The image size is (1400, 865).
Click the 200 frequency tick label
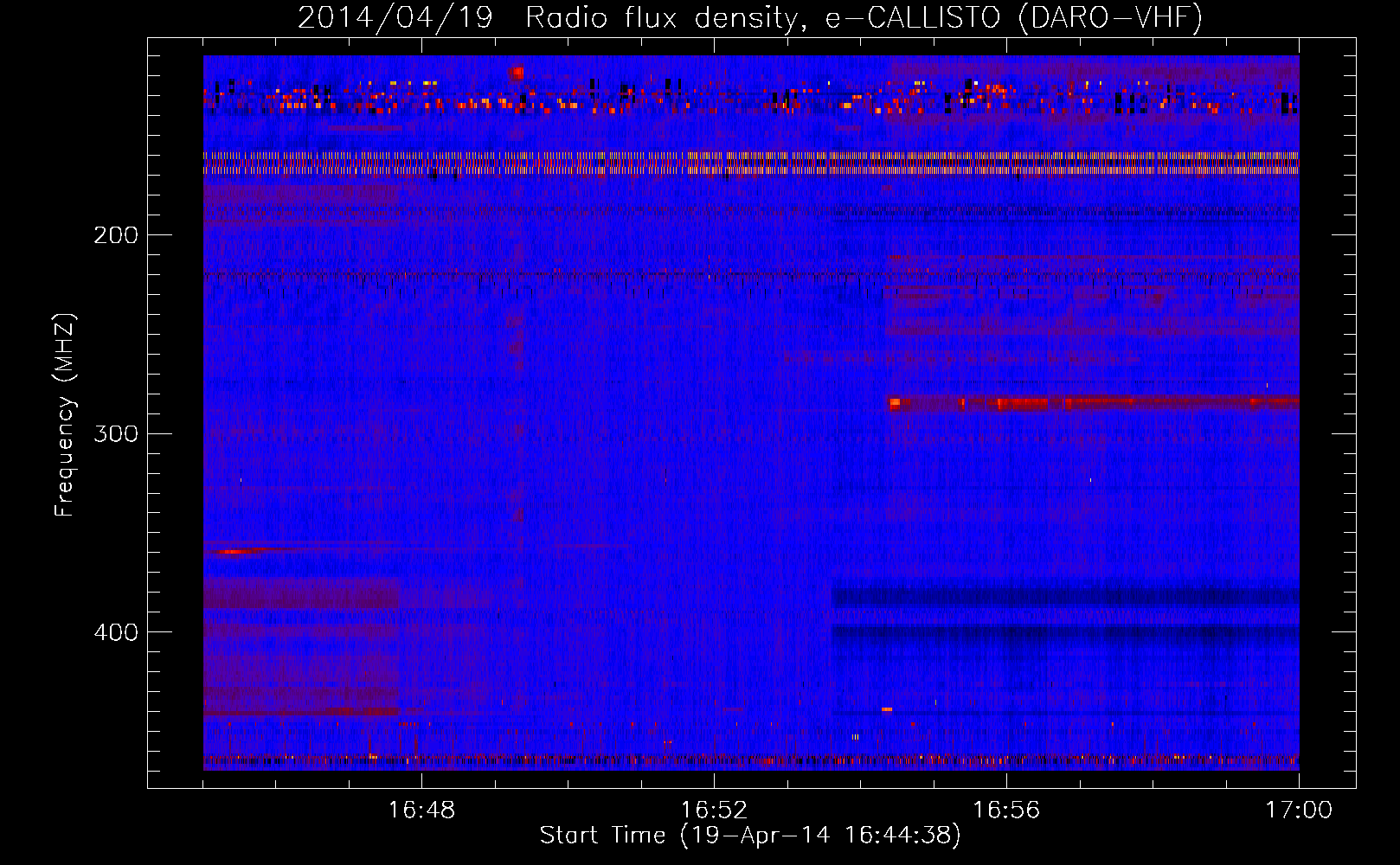click(x=116, y=235)
